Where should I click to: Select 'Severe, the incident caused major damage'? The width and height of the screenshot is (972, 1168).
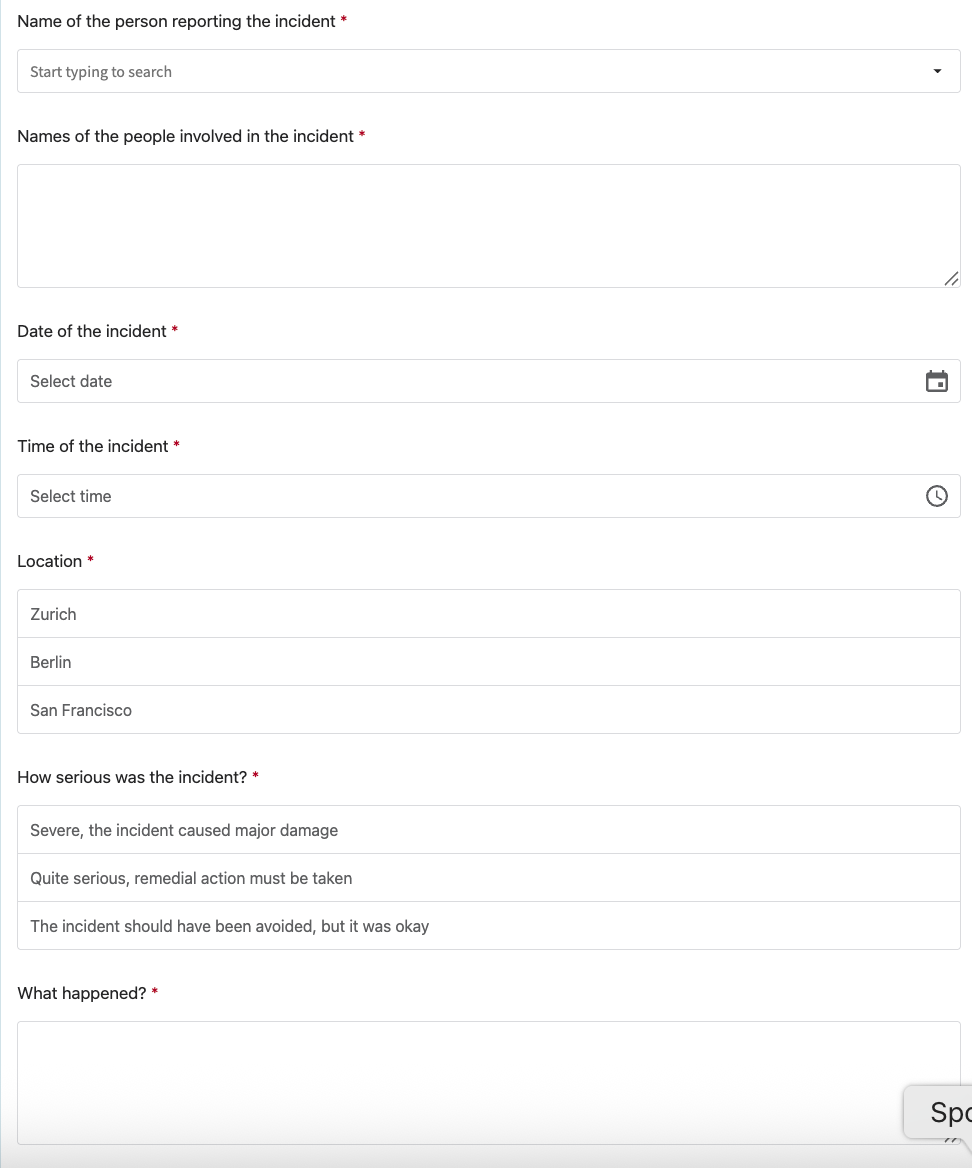click(488, 830)
